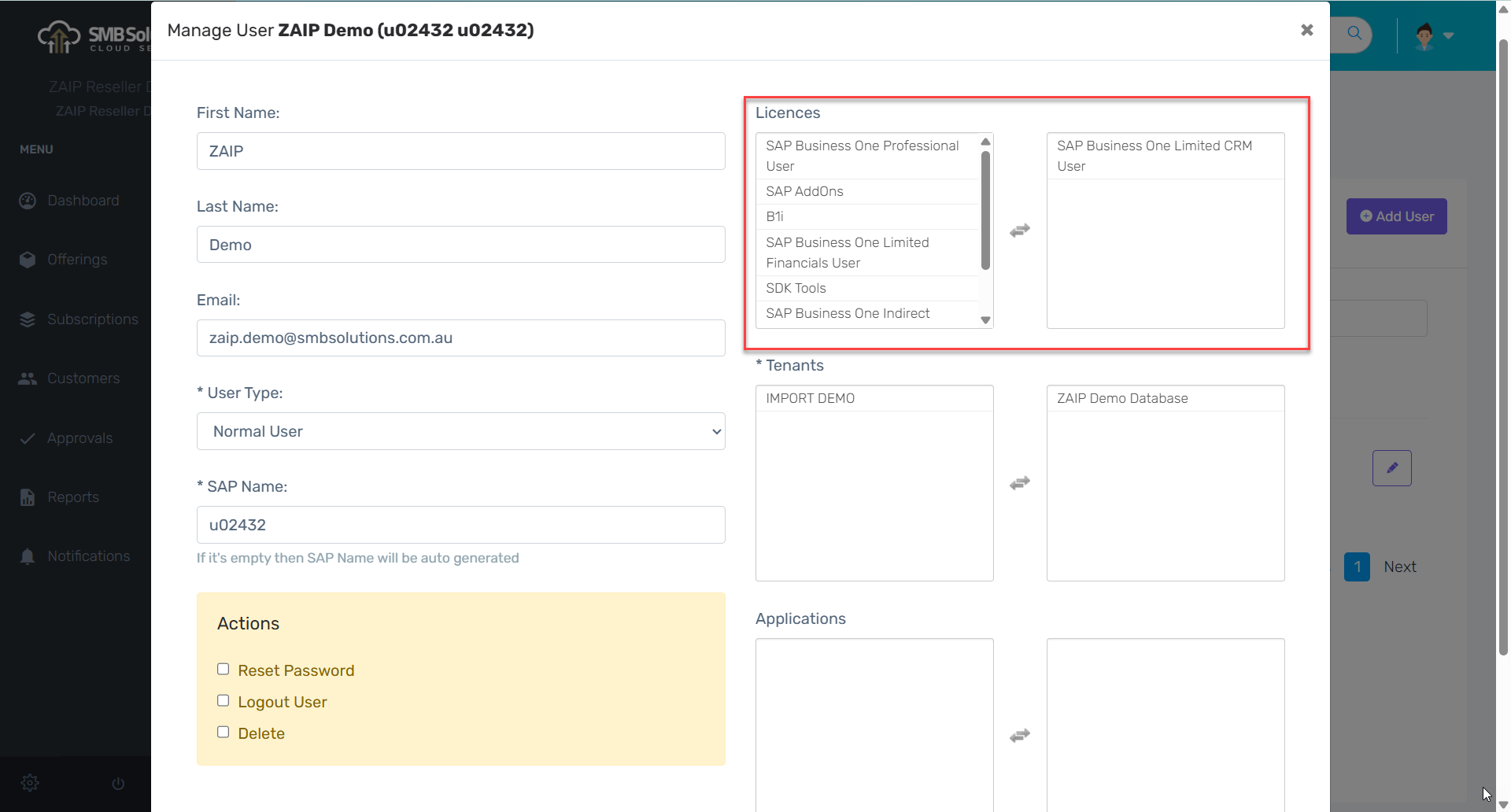Pick SDK Tools from licences list
The image size is (1511, 812).
[867, 288]
